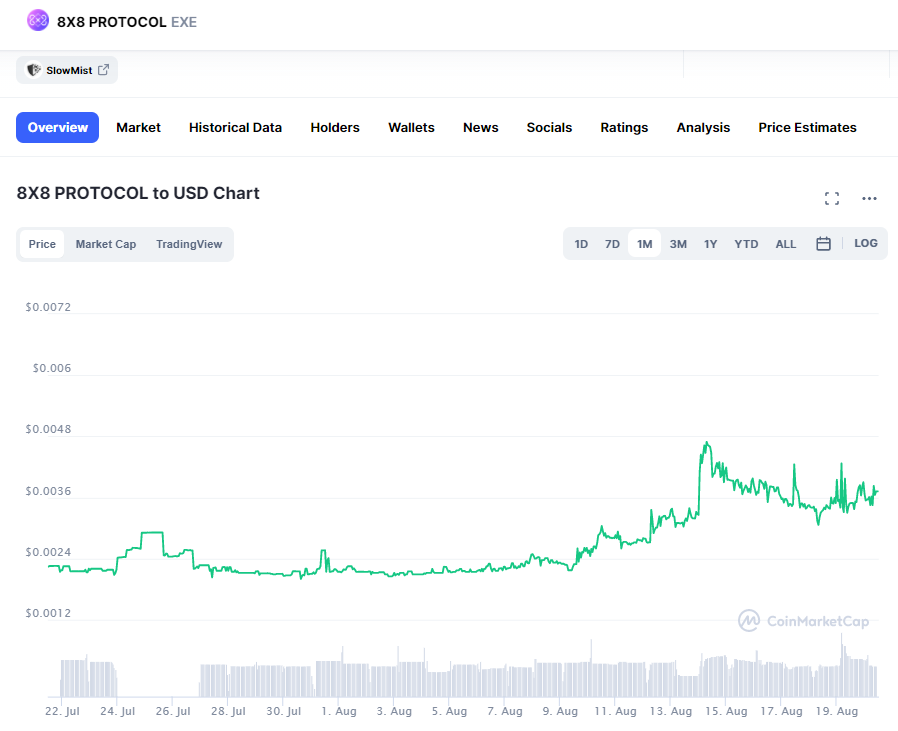Click the $0.0024 price axis label
The width and height of the screenshot is (898, 731).
coord(48,552)
